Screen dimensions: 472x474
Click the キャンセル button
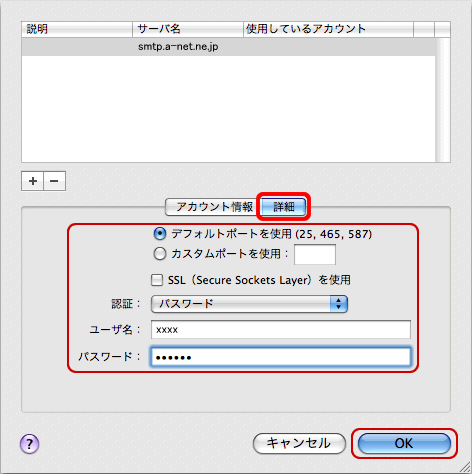tap(299, 444)
